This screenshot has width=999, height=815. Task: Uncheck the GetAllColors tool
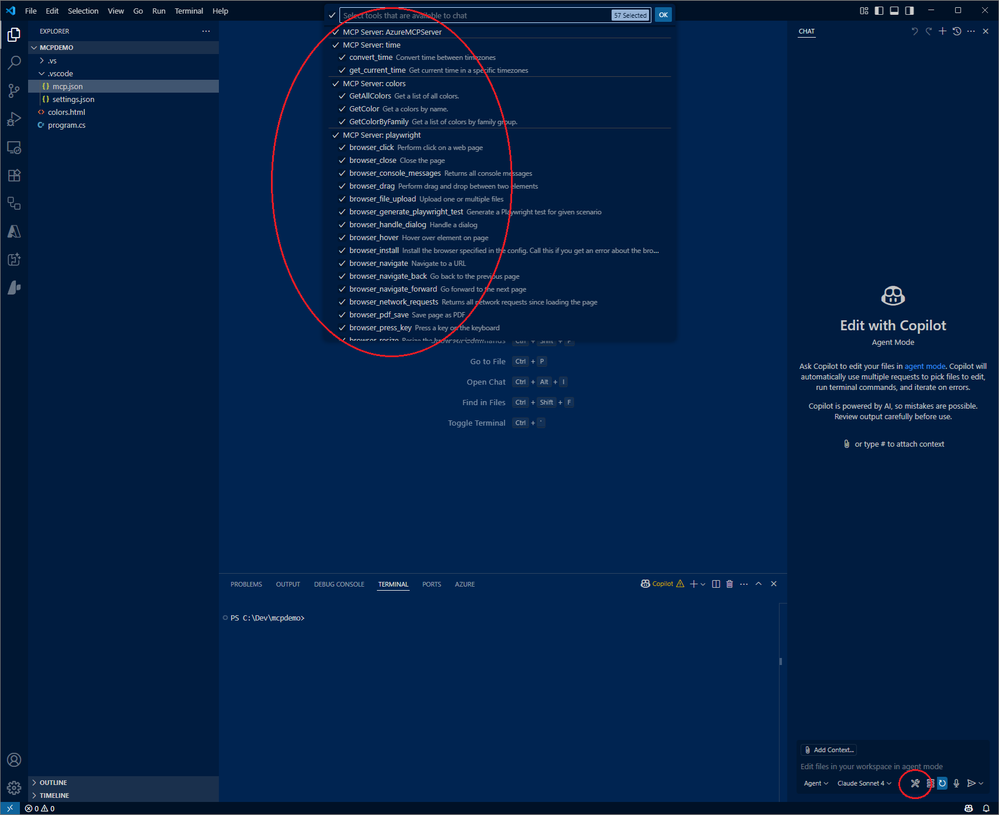click(x=342, y=96)
